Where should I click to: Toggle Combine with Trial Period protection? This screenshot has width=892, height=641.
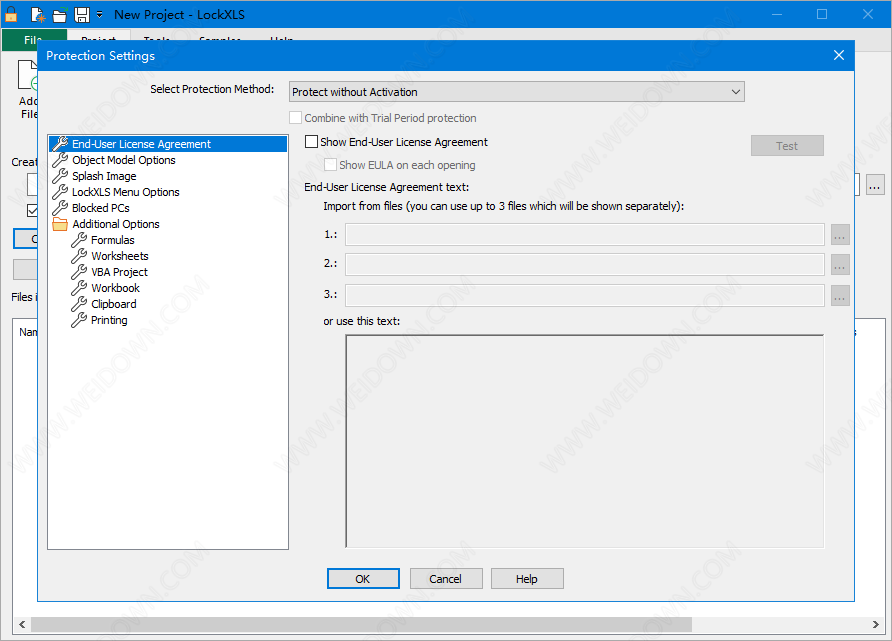coord(295,118)
